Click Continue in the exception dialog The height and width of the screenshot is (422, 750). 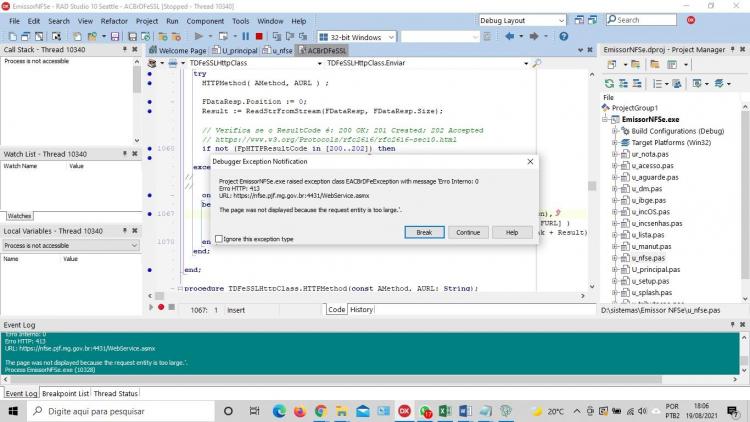click(468, 232)
